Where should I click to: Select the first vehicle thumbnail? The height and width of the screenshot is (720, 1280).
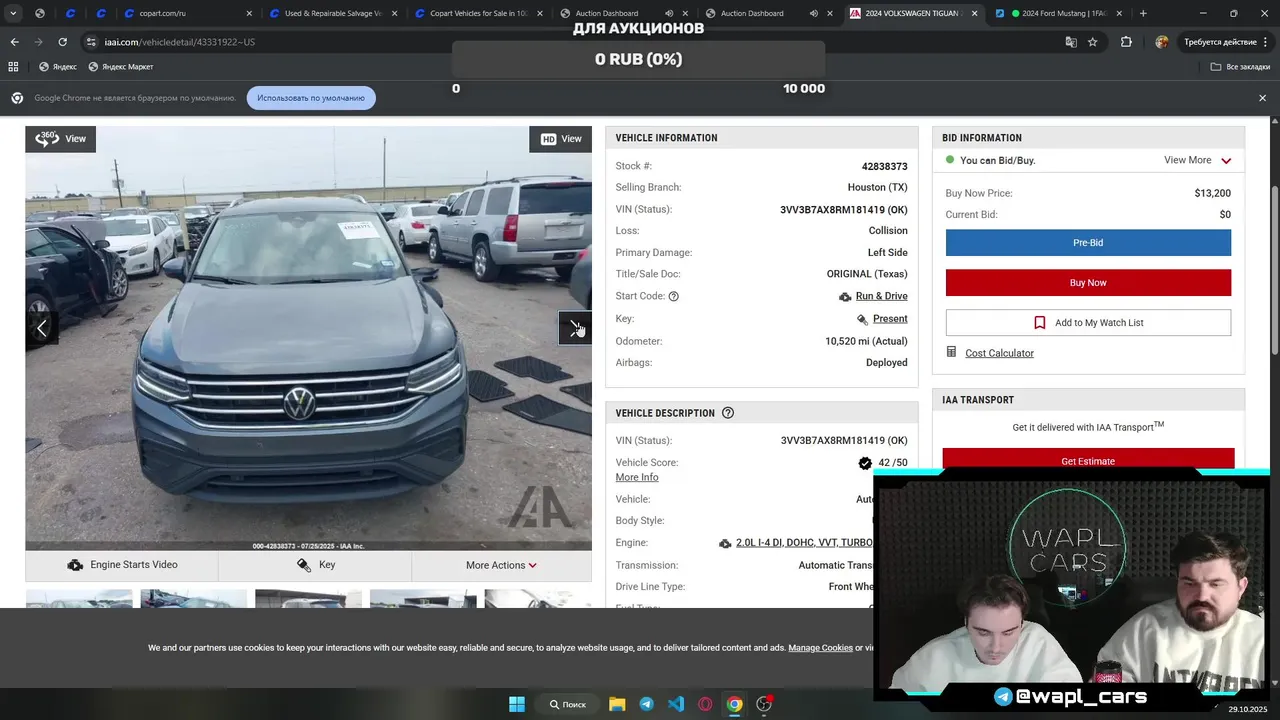pyautogui.click(x=79, y=599)
